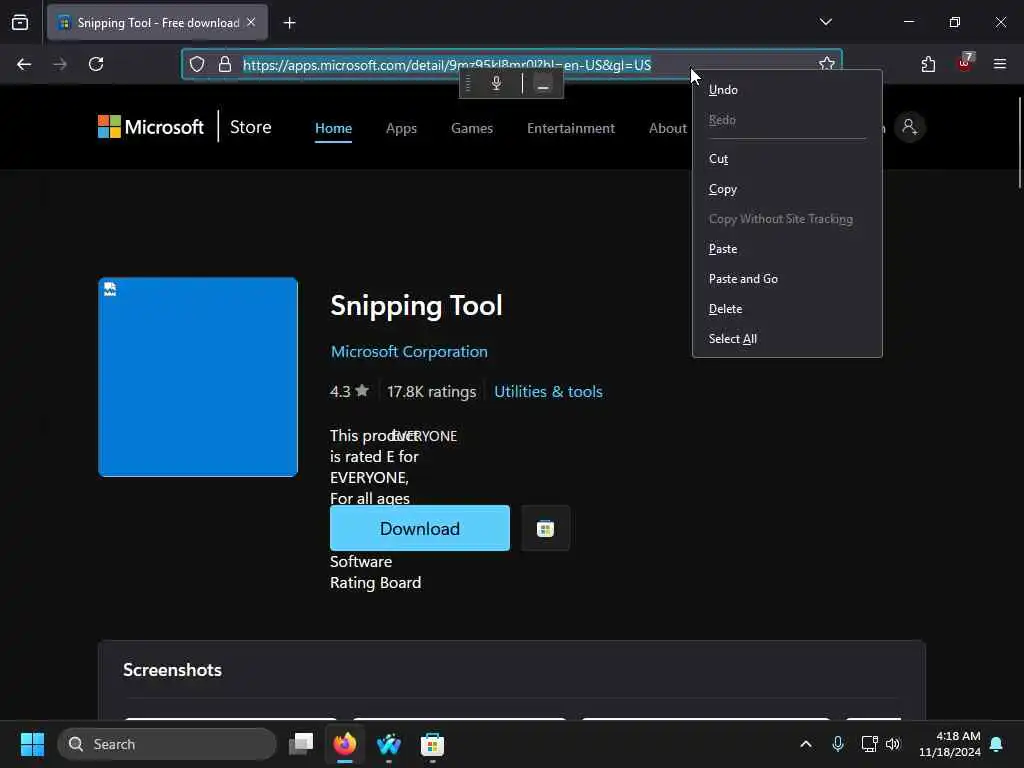The height and width of the screenshot is (768, 1024).
Task: Close the Snipping Tool tab
Action: click(251, 22)
